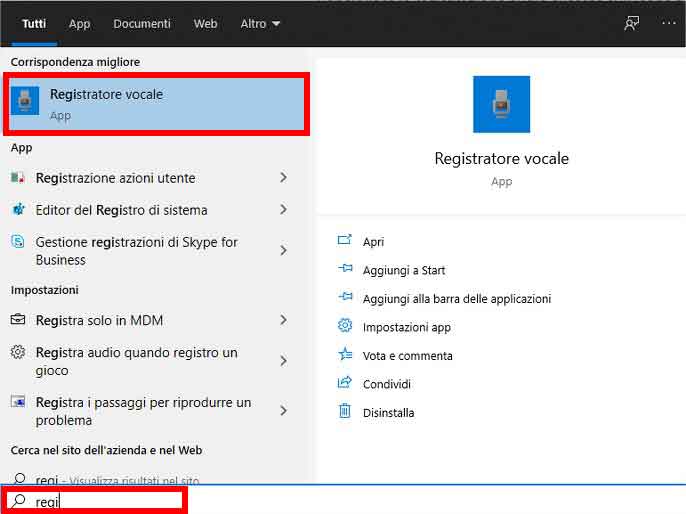
Task: Expand Registra audio quando registro chevron
Action: [284, 361]
